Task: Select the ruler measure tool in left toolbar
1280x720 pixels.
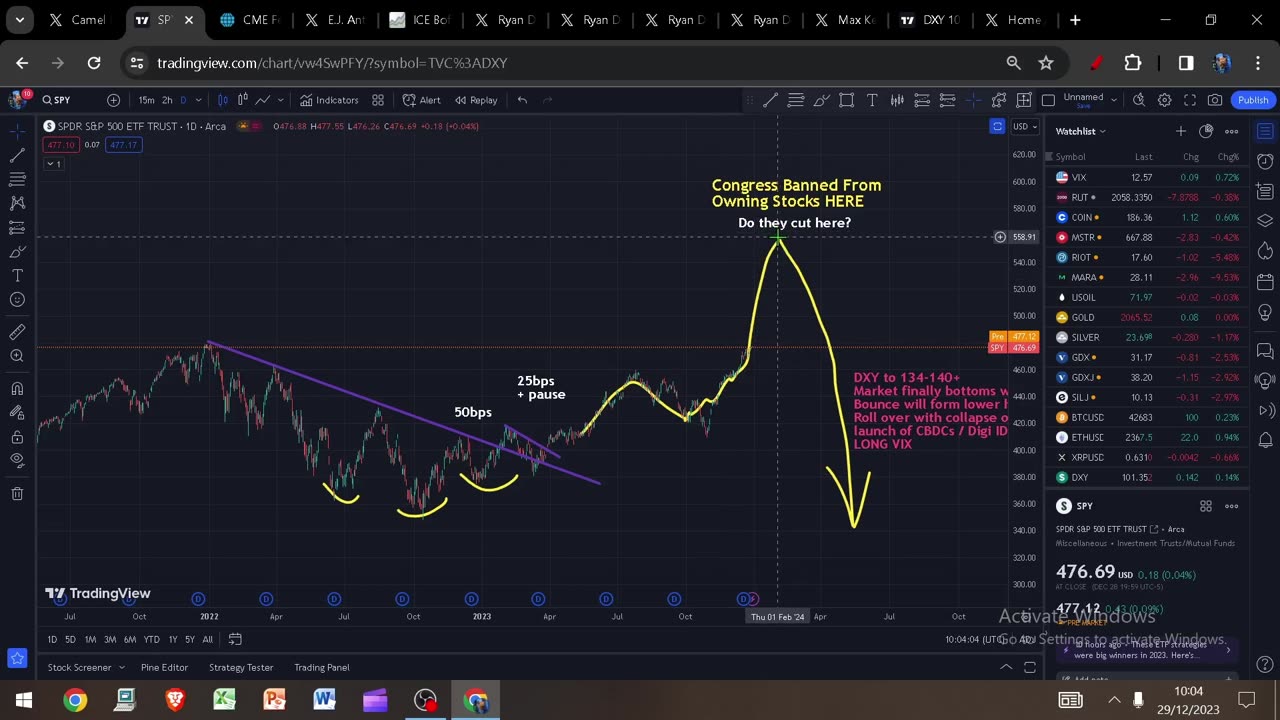Action: tap(17, 332)
